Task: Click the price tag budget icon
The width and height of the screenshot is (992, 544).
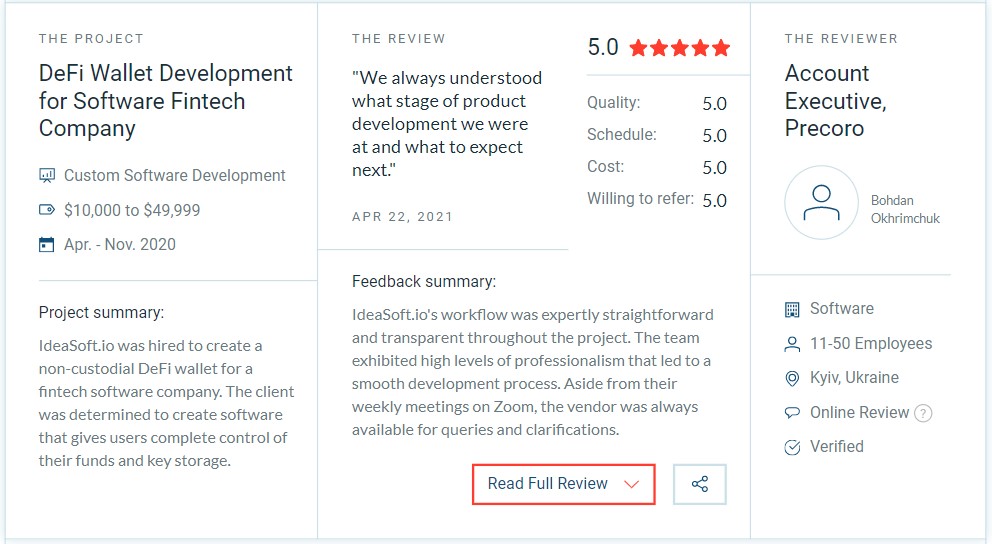Action: click(x=47, y=210)
